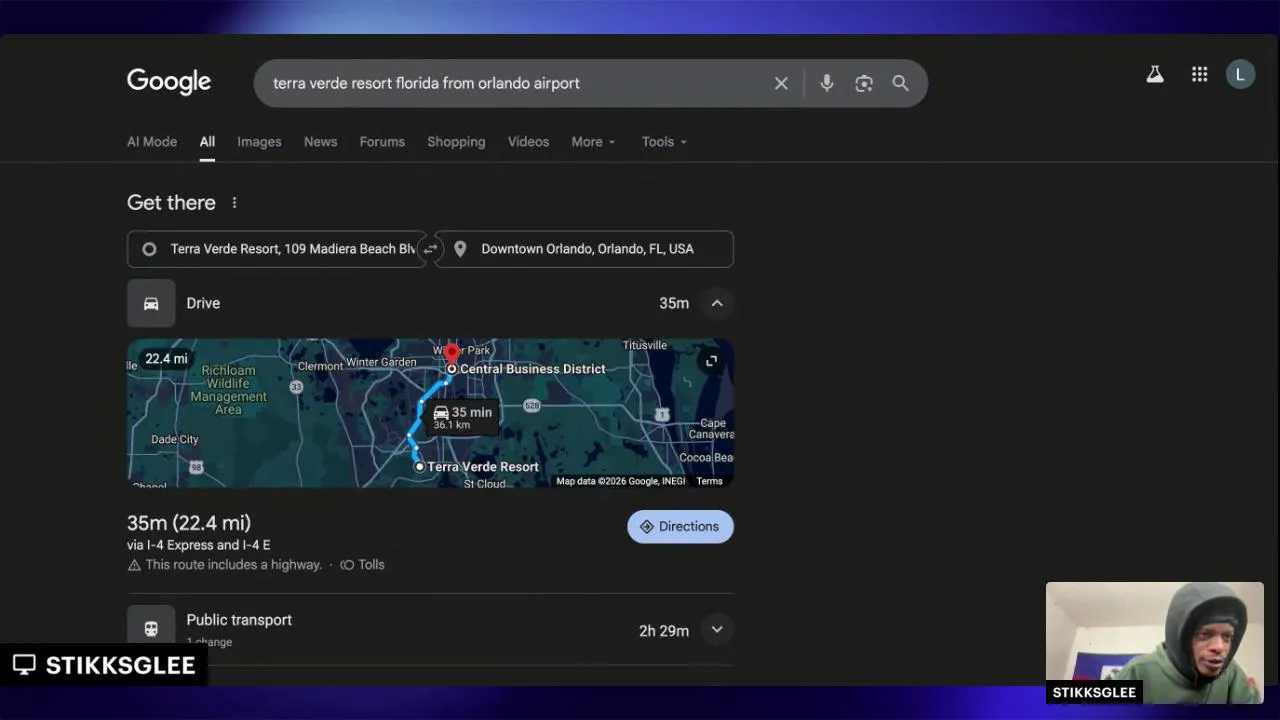Click the magnifying glass search icon
Image resolution: width=1280 pixels, height=720 pixels.
point(901,83)
